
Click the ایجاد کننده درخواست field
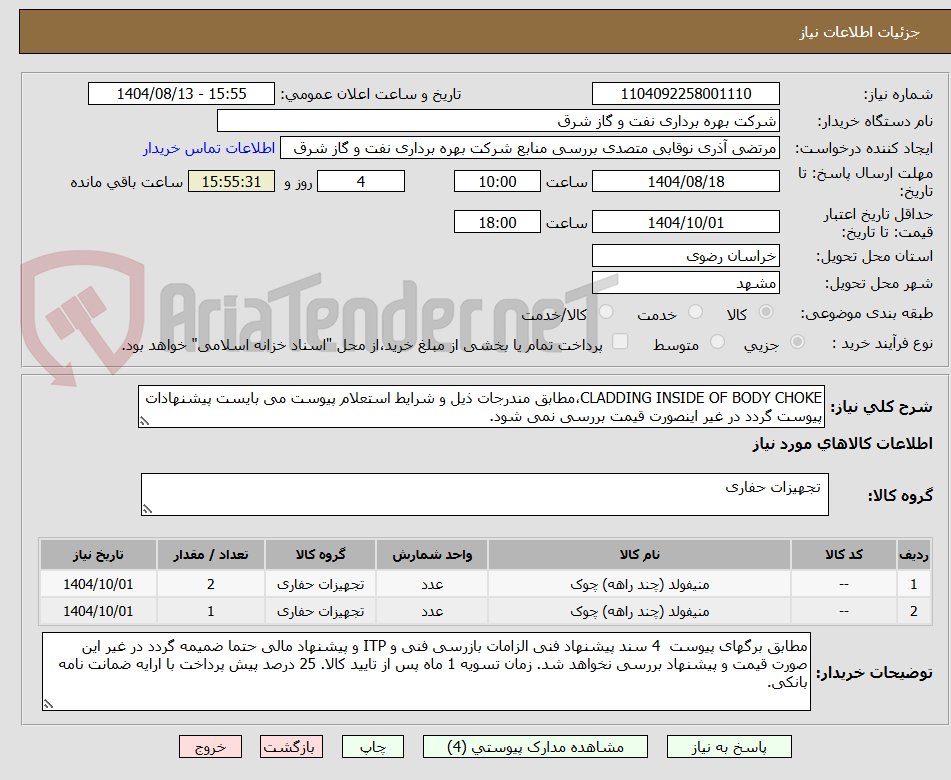[x=529, y=149]
